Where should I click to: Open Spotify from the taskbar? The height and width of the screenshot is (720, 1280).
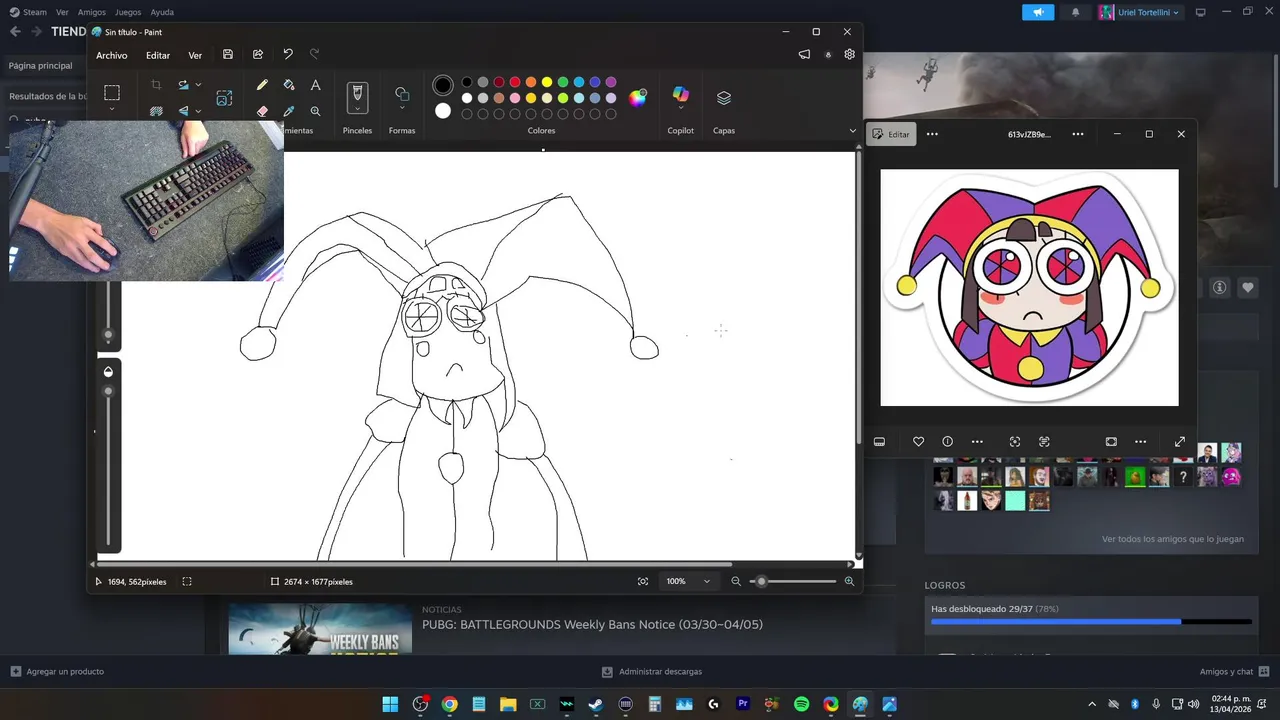(x=801, y=704)
